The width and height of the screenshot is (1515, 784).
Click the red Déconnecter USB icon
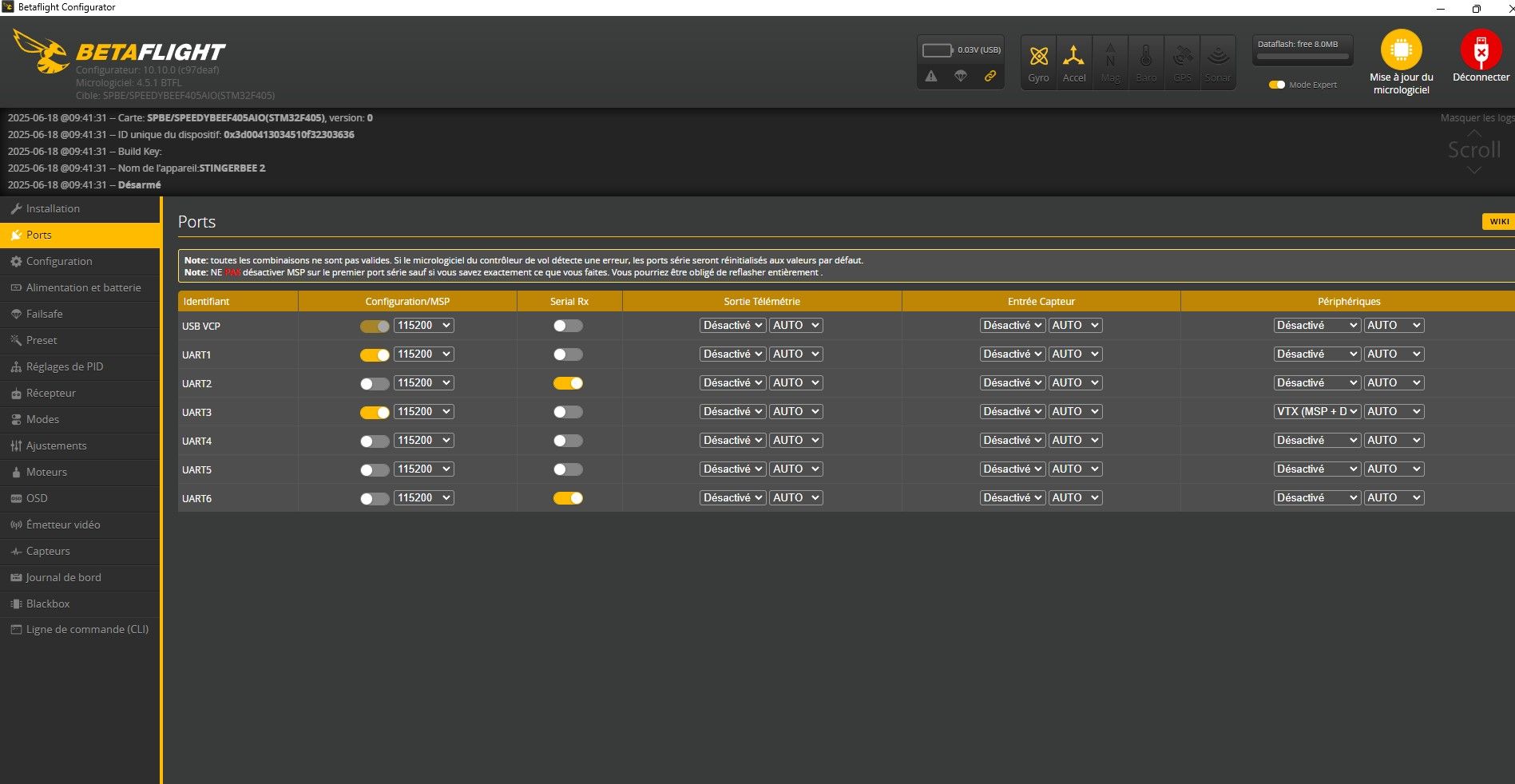tap(1481, 50)
